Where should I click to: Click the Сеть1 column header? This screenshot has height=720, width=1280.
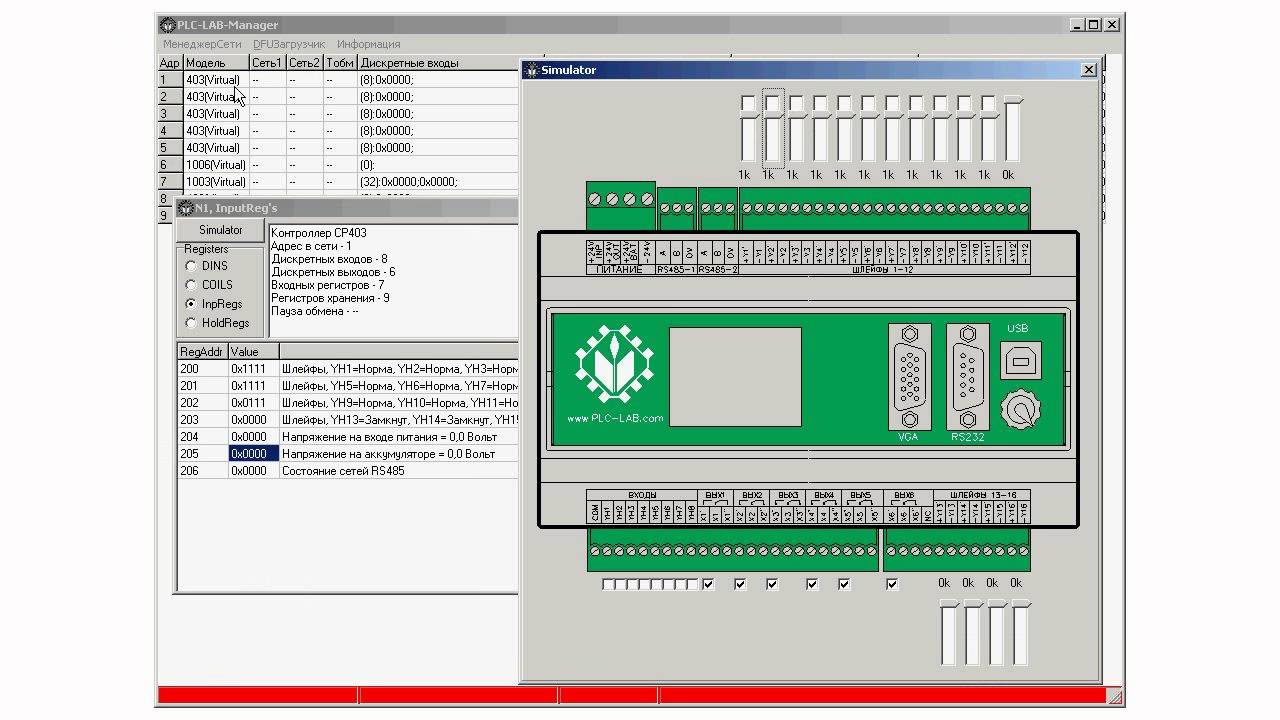(267, 63)
